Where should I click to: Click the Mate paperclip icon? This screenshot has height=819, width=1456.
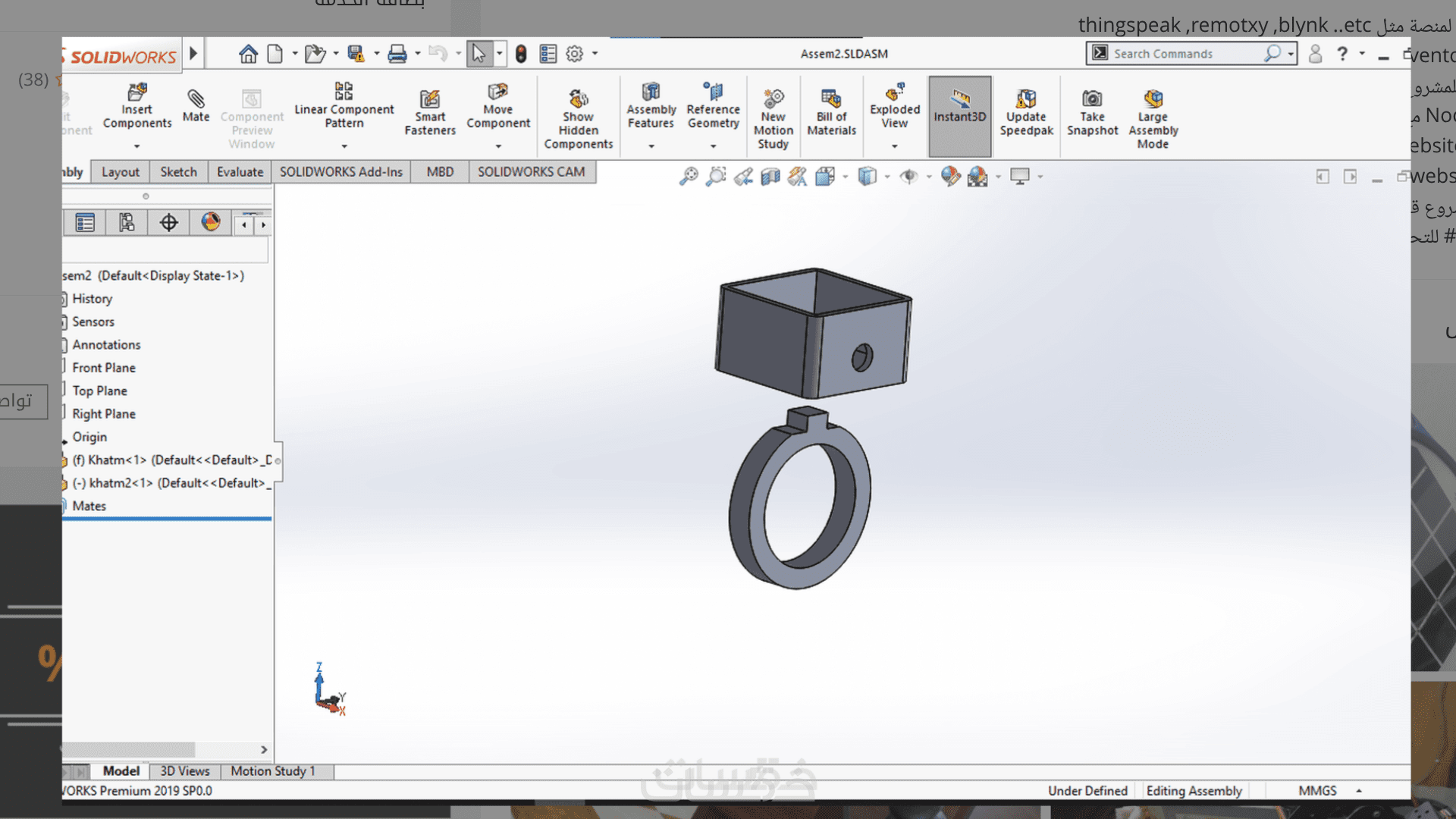pyautogui.click(x=196, y=99)
